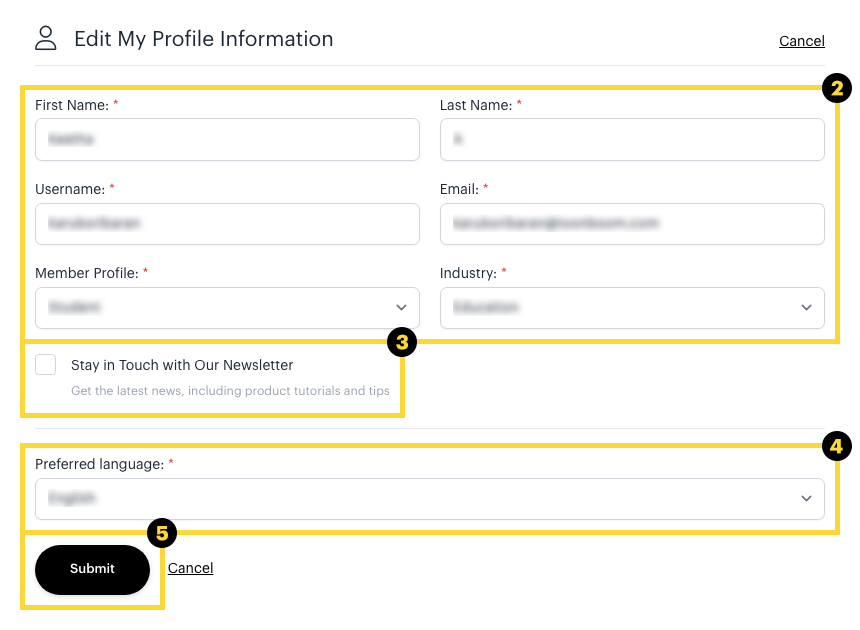
Task: Click the Last Name input field
Action: [632, 140]
